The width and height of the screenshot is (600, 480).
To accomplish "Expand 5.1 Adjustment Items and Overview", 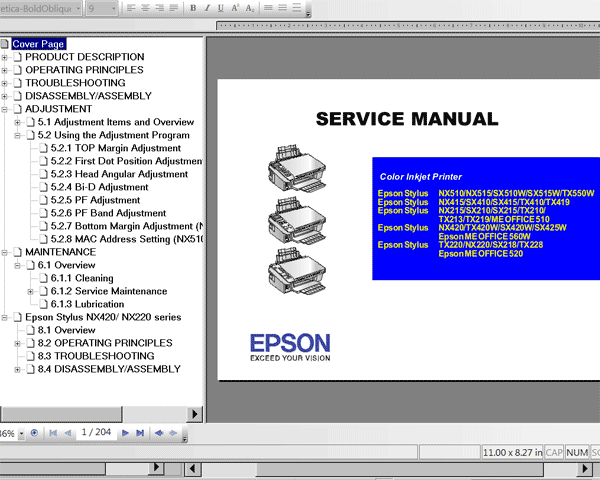I will (17, 122).
